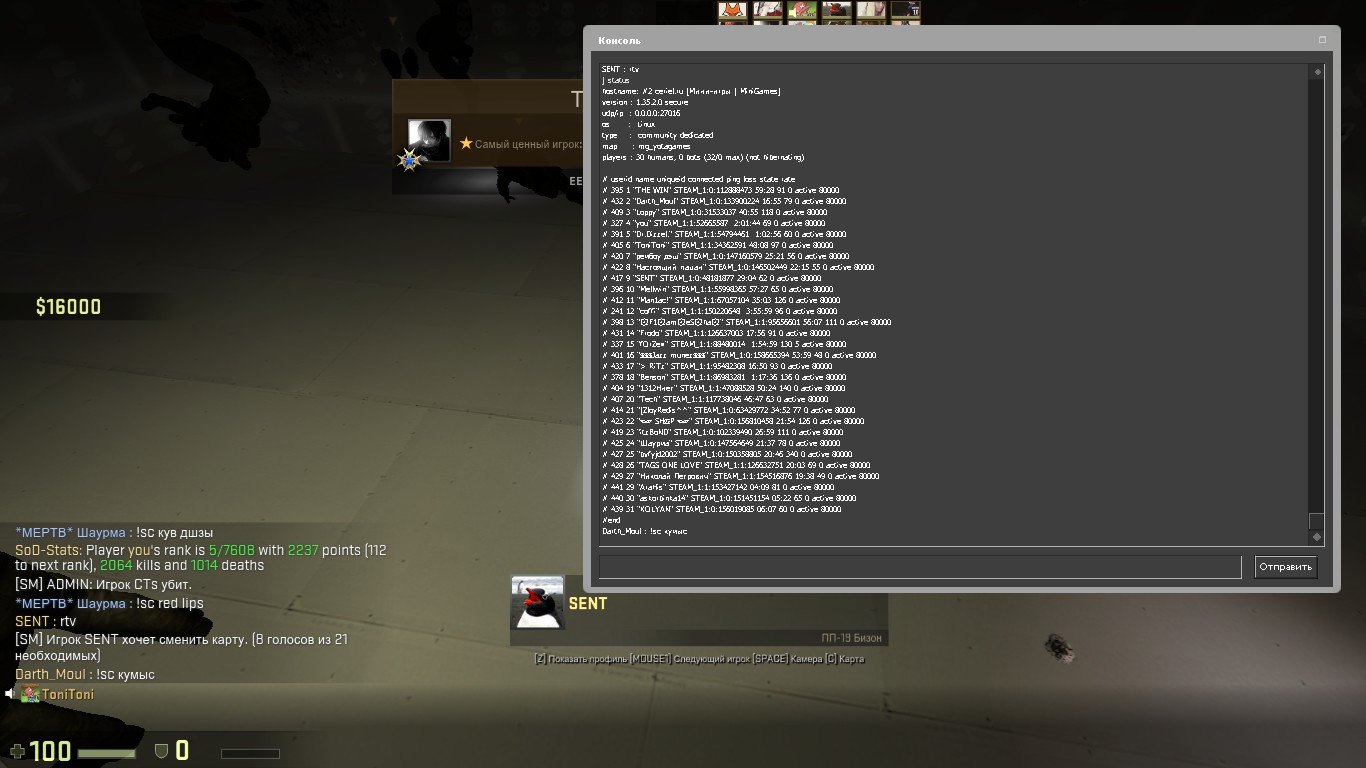
Task: Click ToniToni's small avatar icon
Action: point(31,694)
